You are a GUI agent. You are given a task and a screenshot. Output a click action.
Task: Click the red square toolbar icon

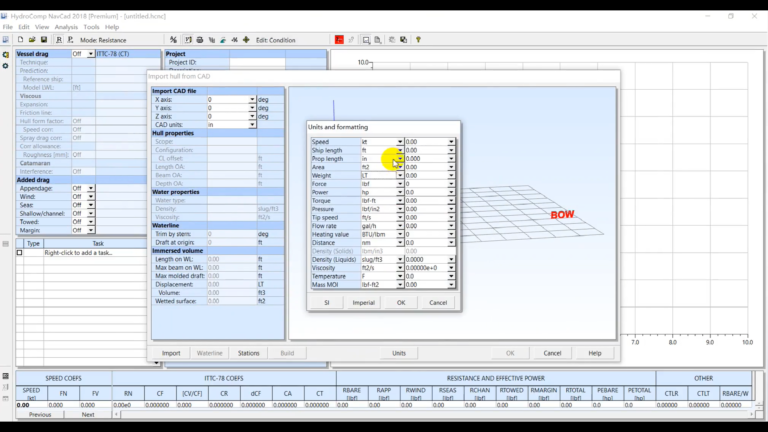[x=339, y=40]
